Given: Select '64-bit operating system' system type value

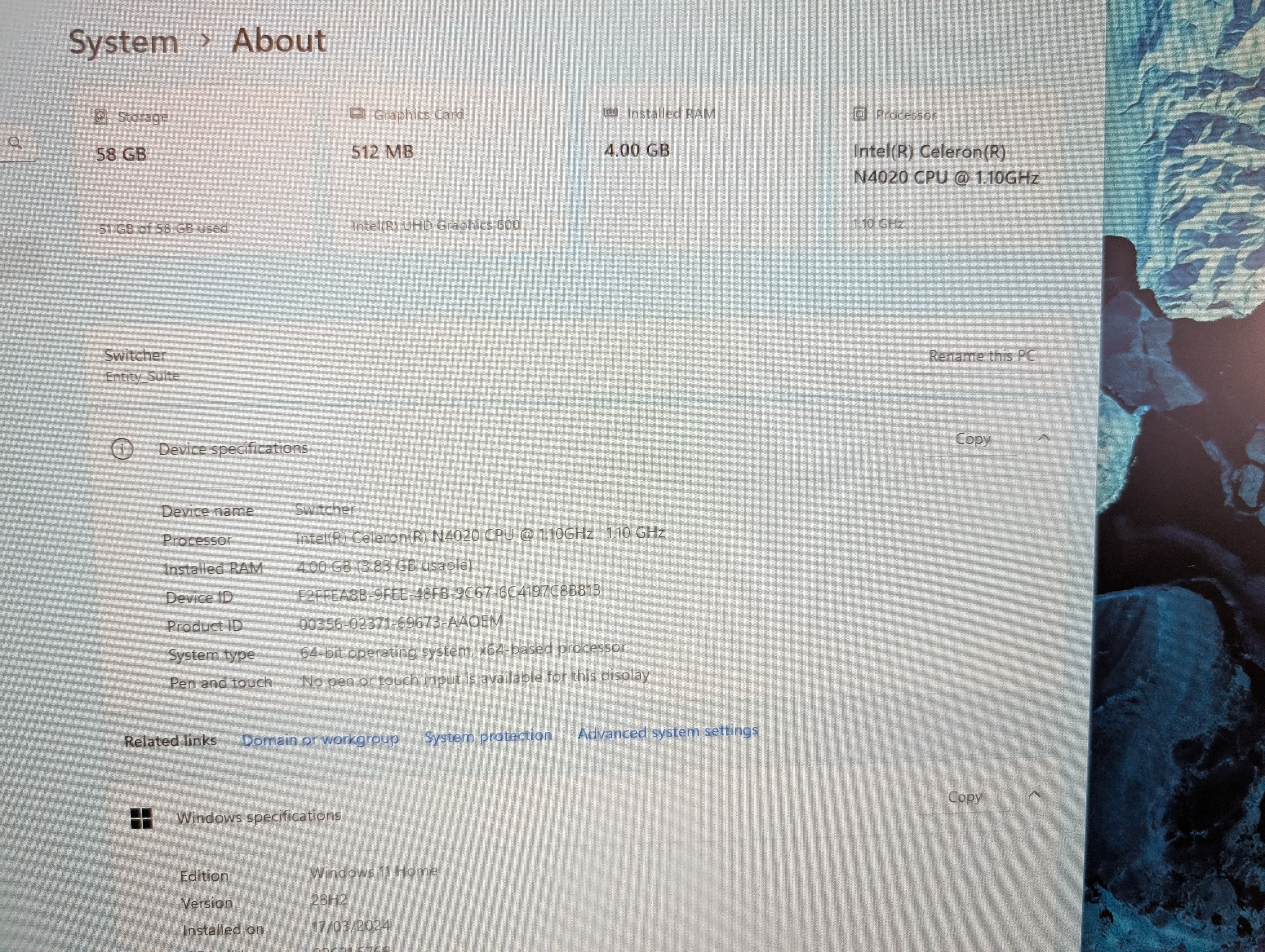Looking at the screenshot, I should (463, 650).
